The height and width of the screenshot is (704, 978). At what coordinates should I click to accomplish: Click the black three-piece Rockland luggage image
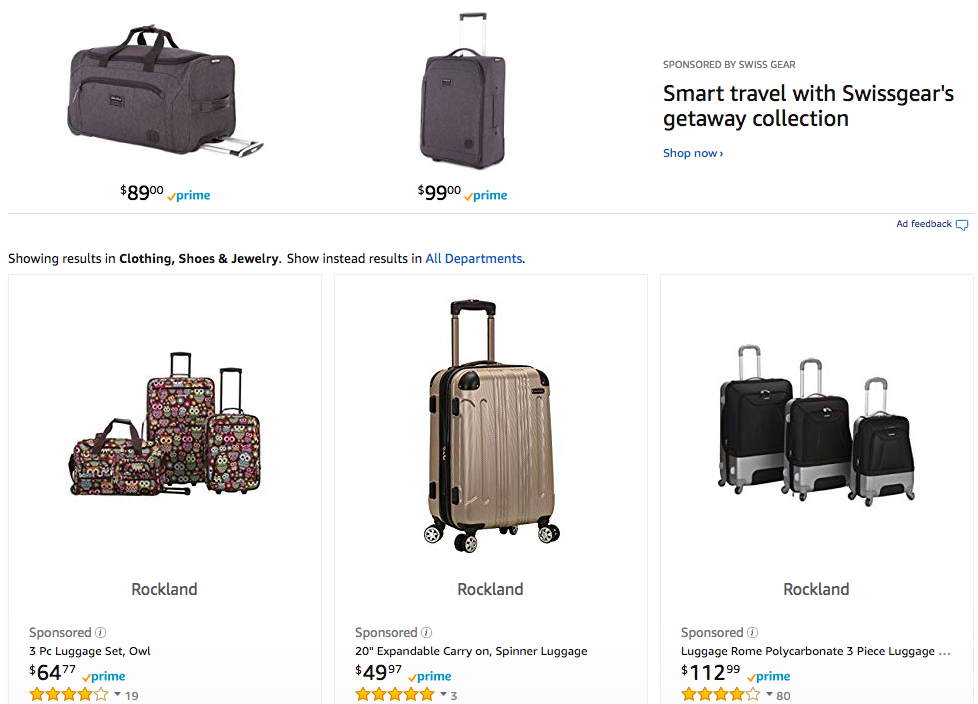[x=816, y=425]
